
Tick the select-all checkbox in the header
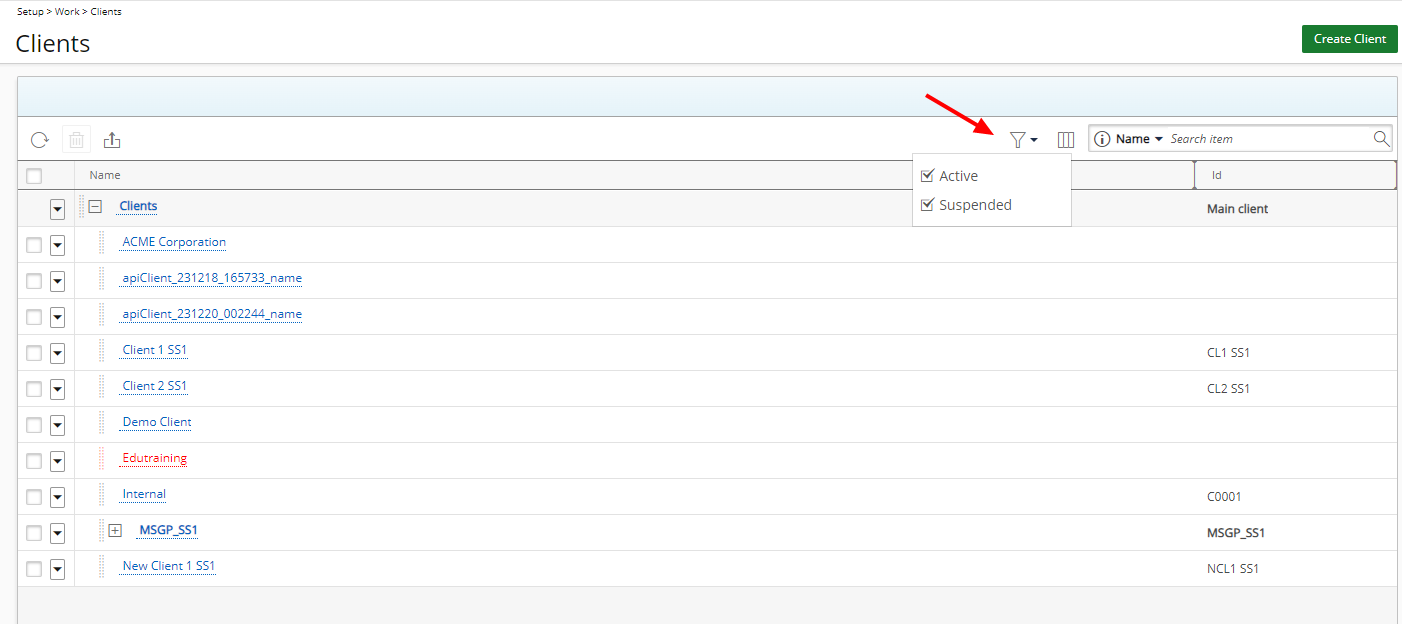pyautogui.click(x=33, y=175)
